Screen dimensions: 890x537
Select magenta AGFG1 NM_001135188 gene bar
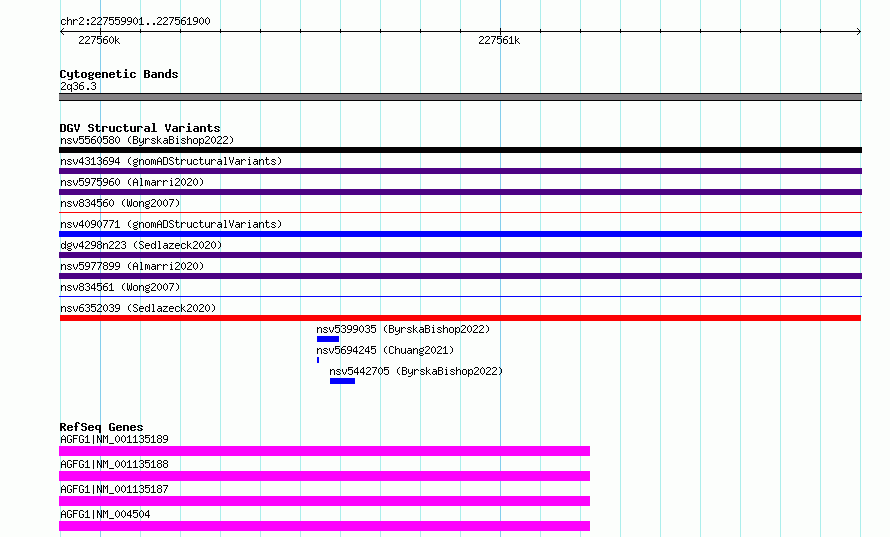[325, 476]
